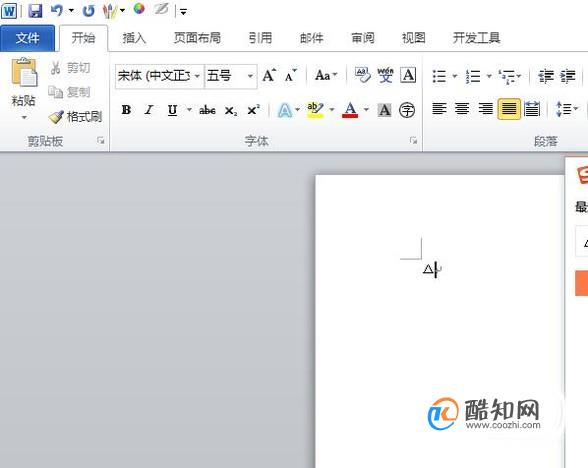Image resolution: width=588 pixels, height=468 pixels.
Task: Click the Phonetic Guide wén icon
Action: click(385, 75)
